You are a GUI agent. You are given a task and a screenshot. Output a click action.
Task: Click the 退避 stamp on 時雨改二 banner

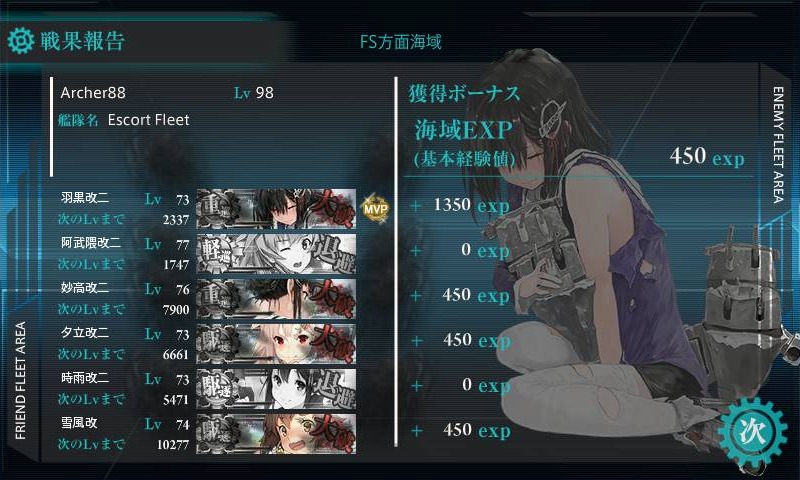tap(334, 389)
